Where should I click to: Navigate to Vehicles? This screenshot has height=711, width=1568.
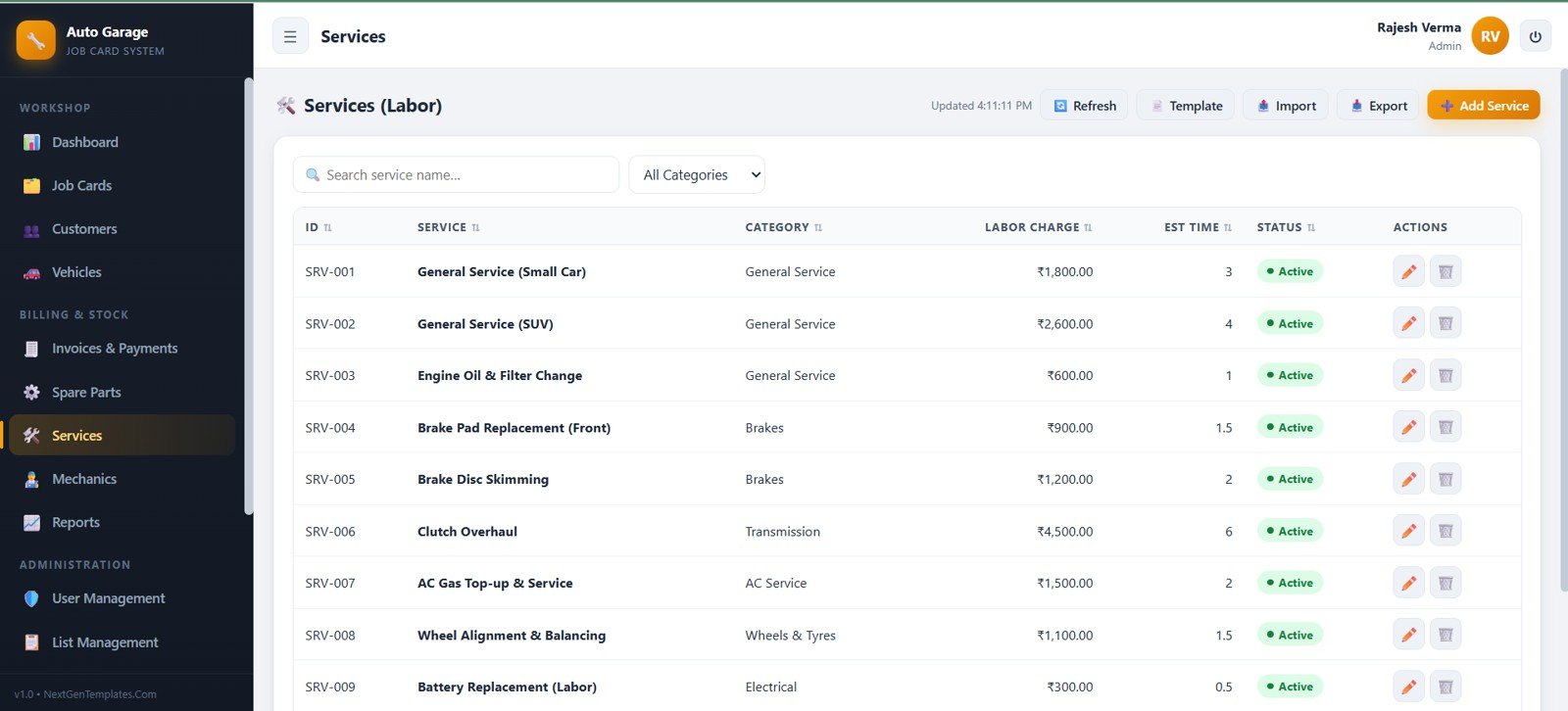point(122,272)
